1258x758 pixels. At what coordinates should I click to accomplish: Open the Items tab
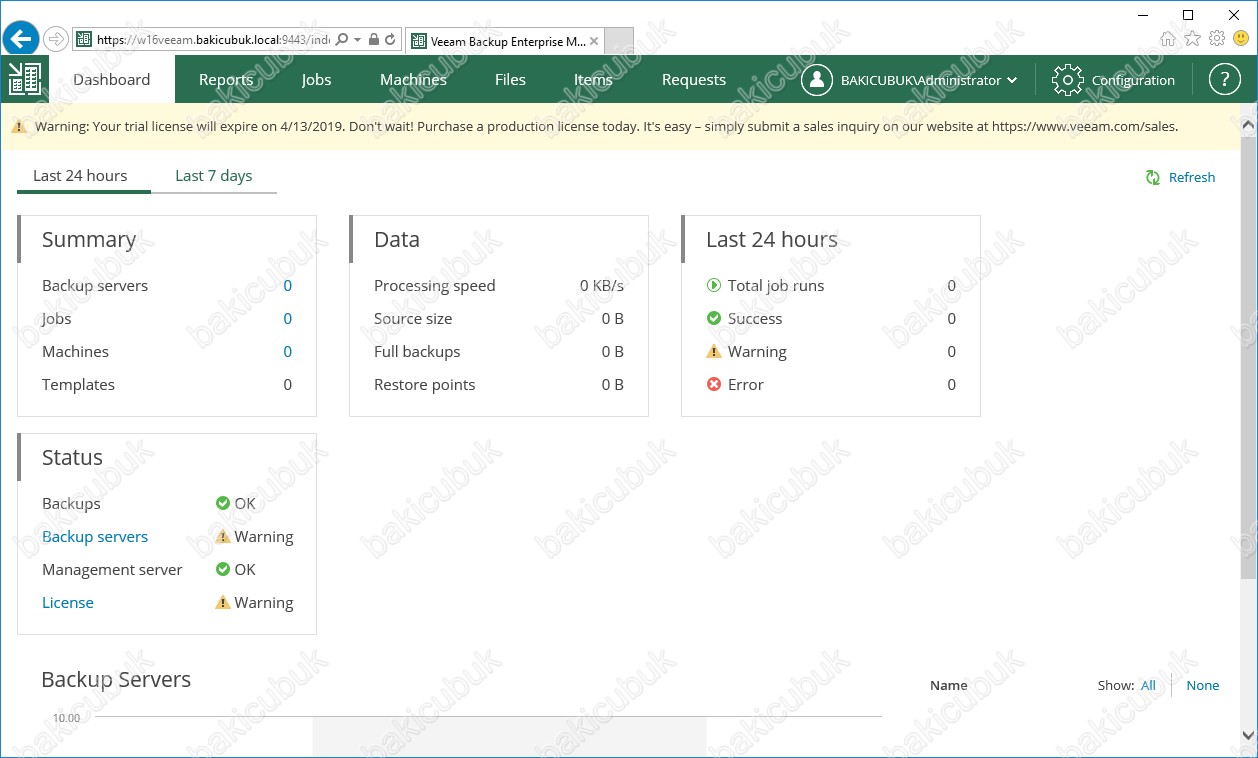[x=593, y=79]
